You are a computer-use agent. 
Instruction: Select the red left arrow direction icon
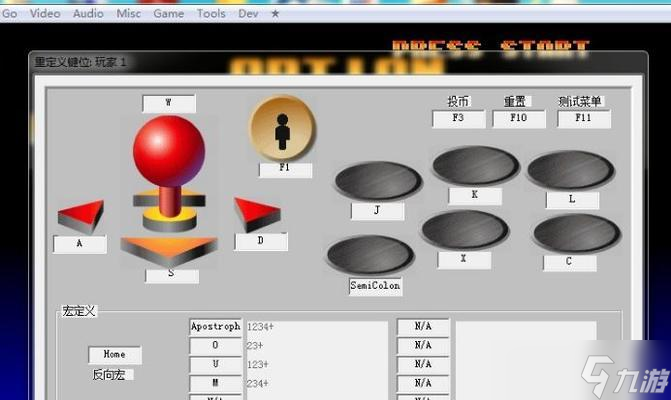tap(83, 215)
